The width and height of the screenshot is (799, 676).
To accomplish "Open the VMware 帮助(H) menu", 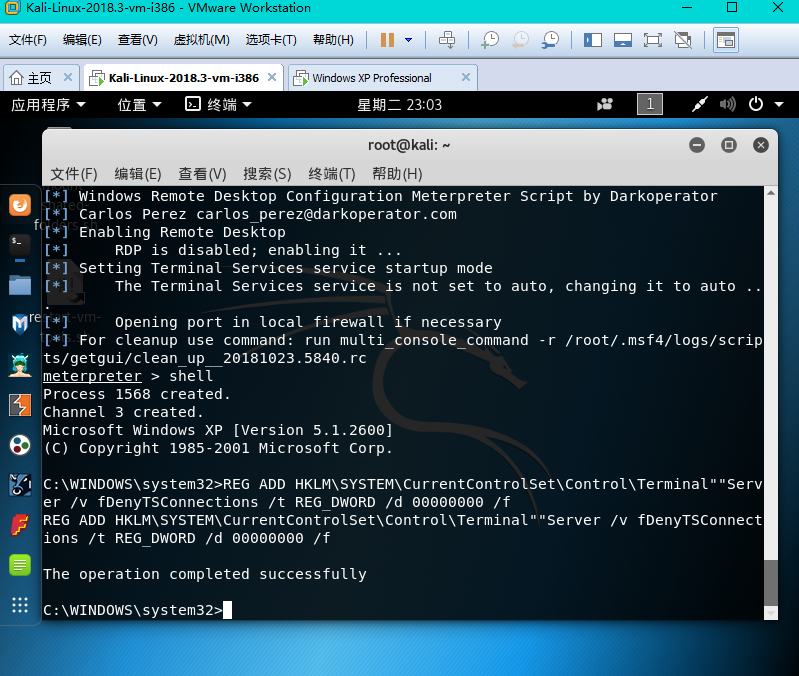I will [x=333, y=40].
